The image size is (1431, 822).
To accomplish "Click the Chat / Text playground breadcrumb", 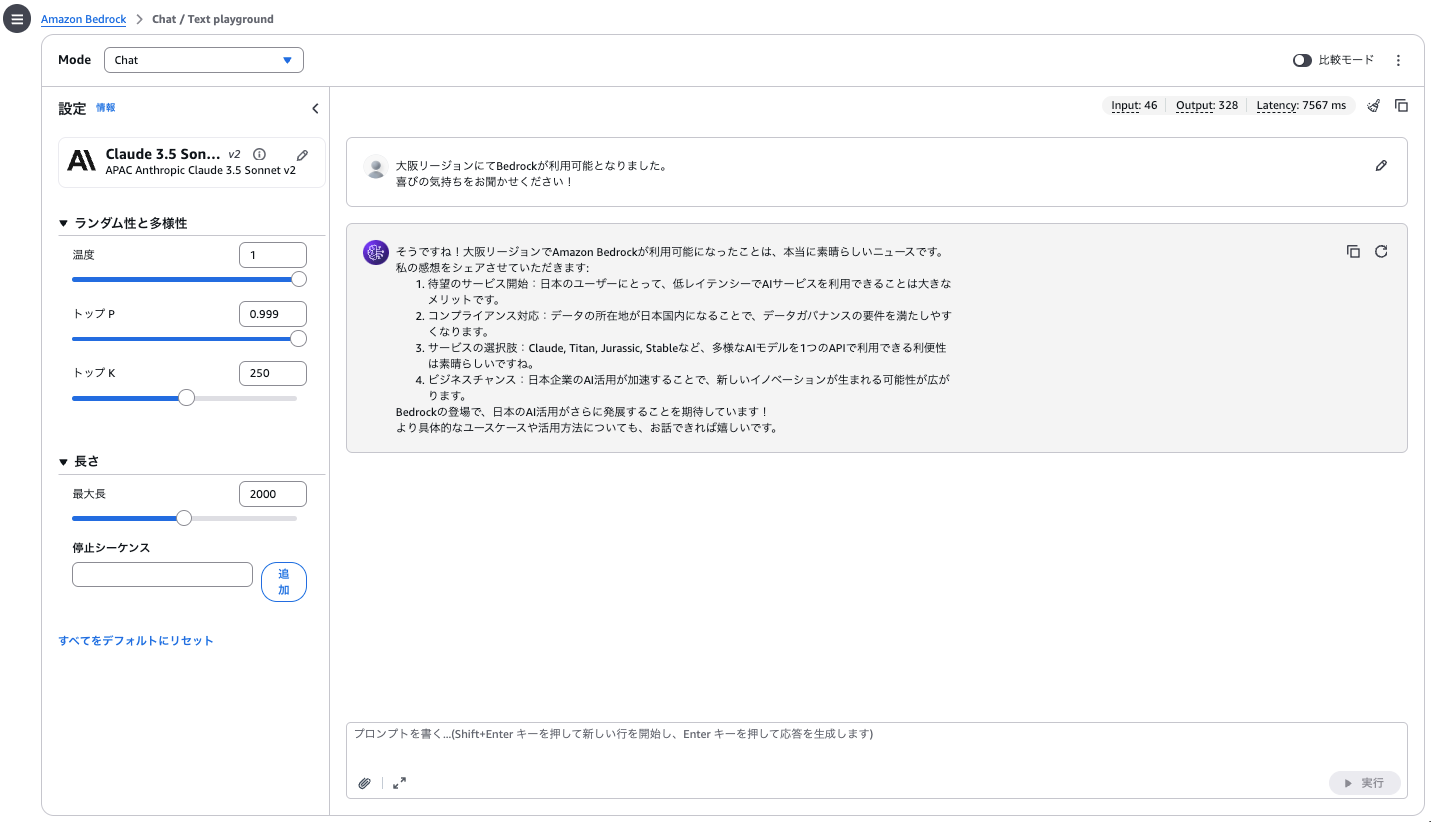I will click(x=213, y=19).
